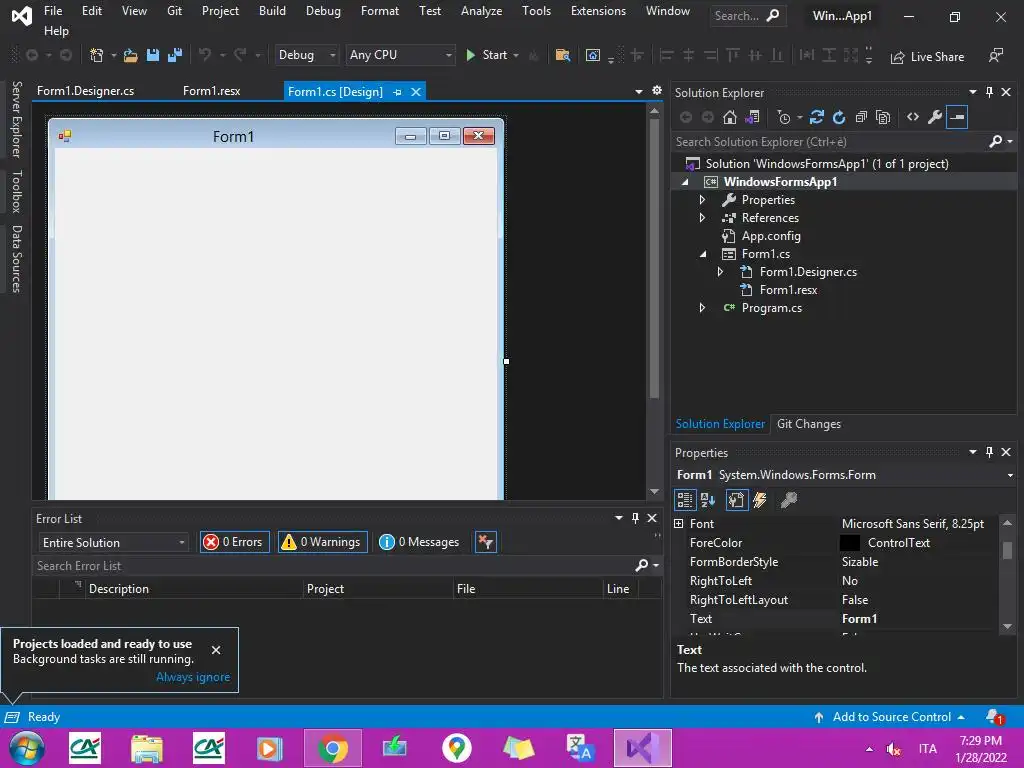Toggle Show All Files in Solution Explorer
This screenshot has height=768, width=1024.
[883, 117]
